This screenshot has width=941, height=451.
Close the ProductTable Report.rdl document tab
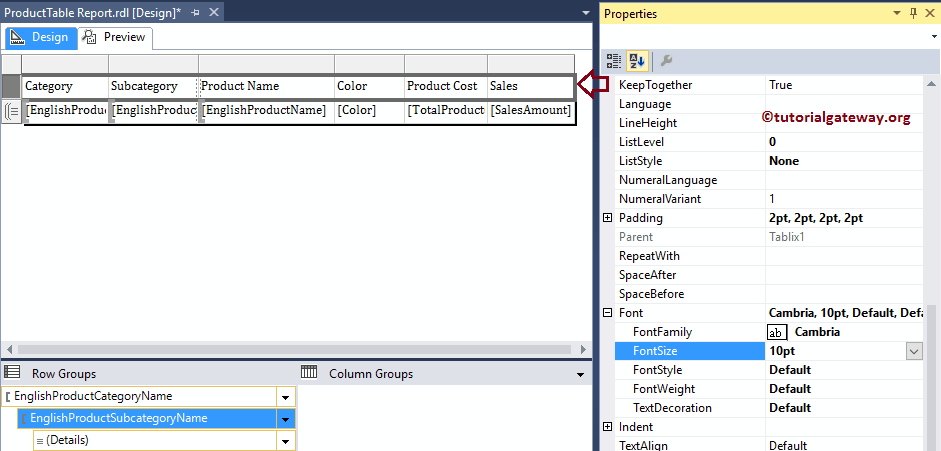click(x=213, y=12)
